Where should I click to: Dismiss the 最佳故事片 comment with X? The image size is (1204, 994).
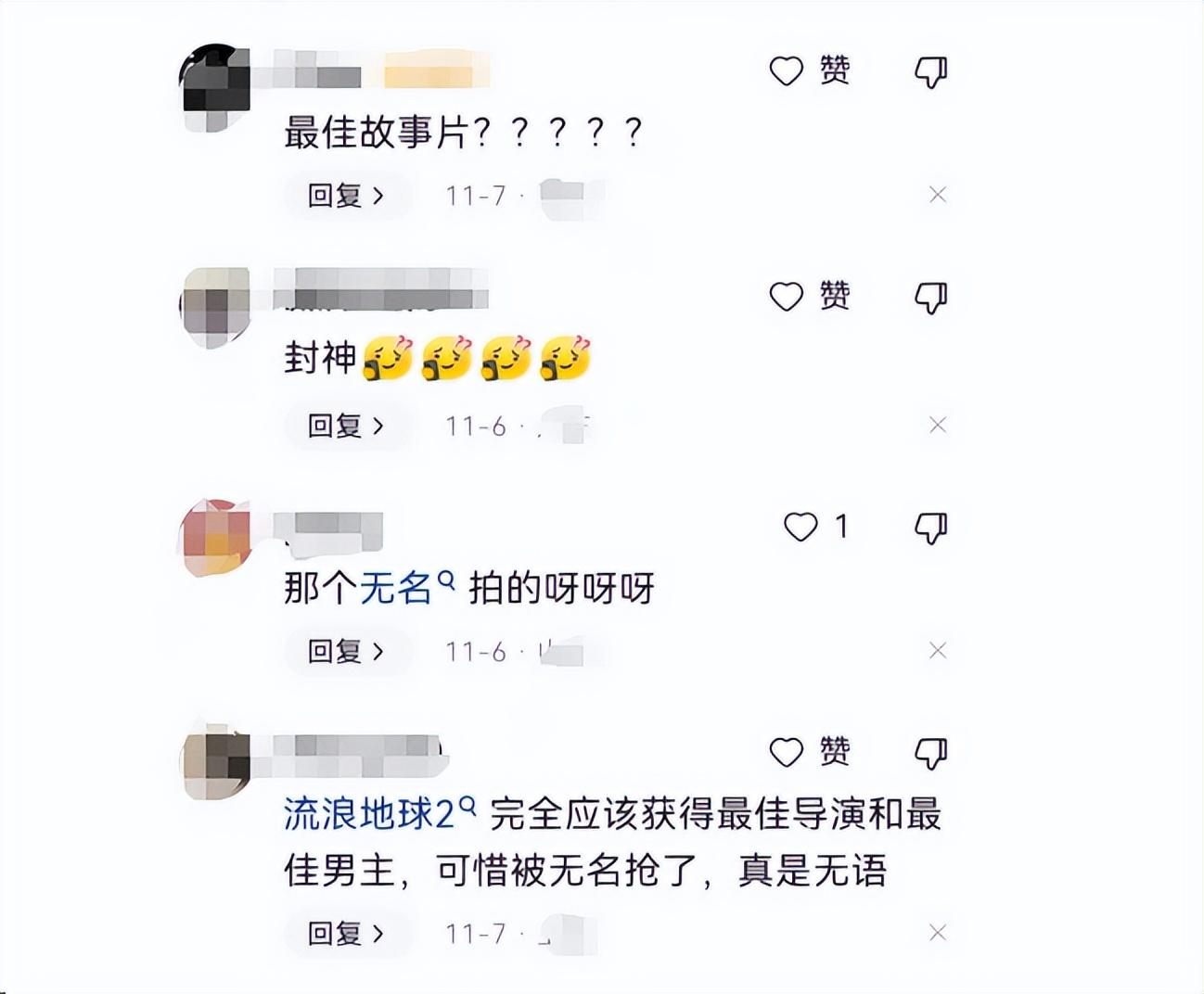pos(938,195)
